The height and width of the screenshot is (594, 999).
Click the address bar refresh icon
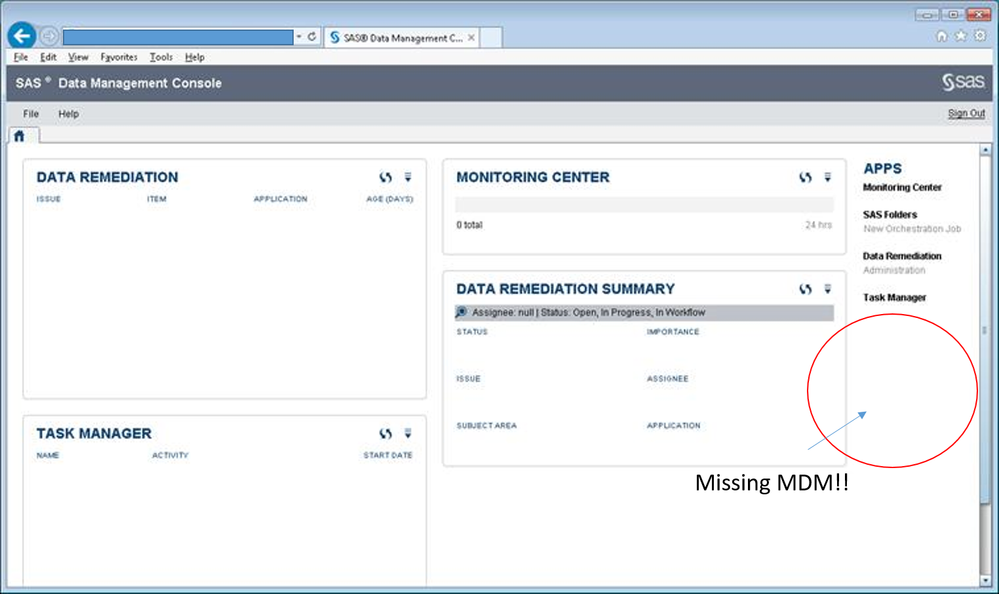click(312, 37)
